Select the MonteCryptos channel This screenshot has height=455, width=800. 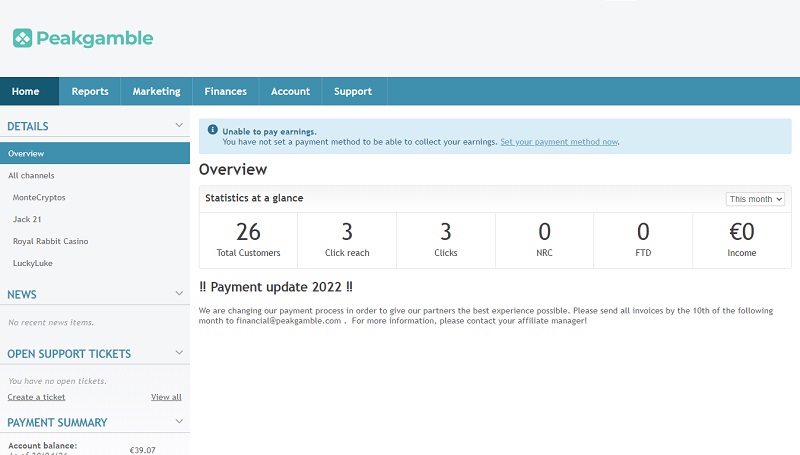click(39, 197)
